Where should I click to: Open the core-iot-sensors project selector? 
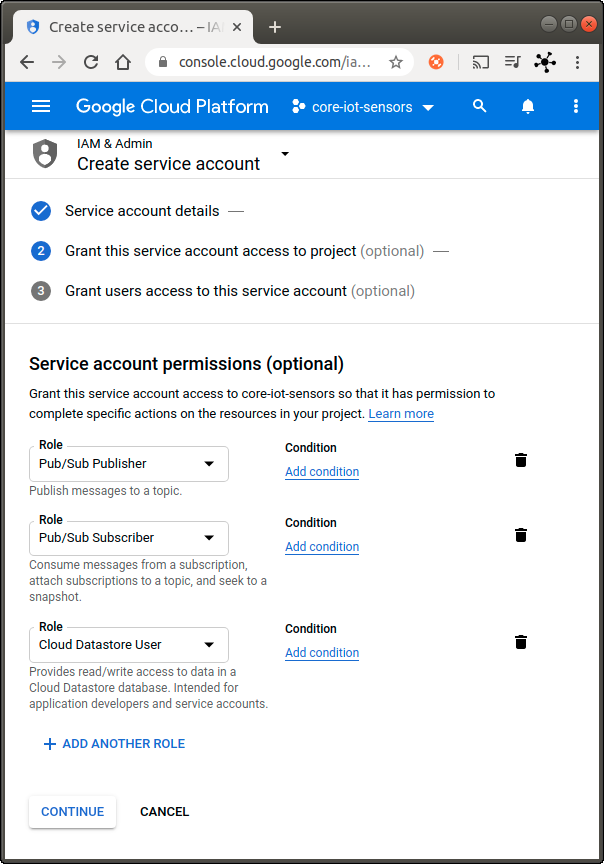pyautogui.click(x=362, y=107)
